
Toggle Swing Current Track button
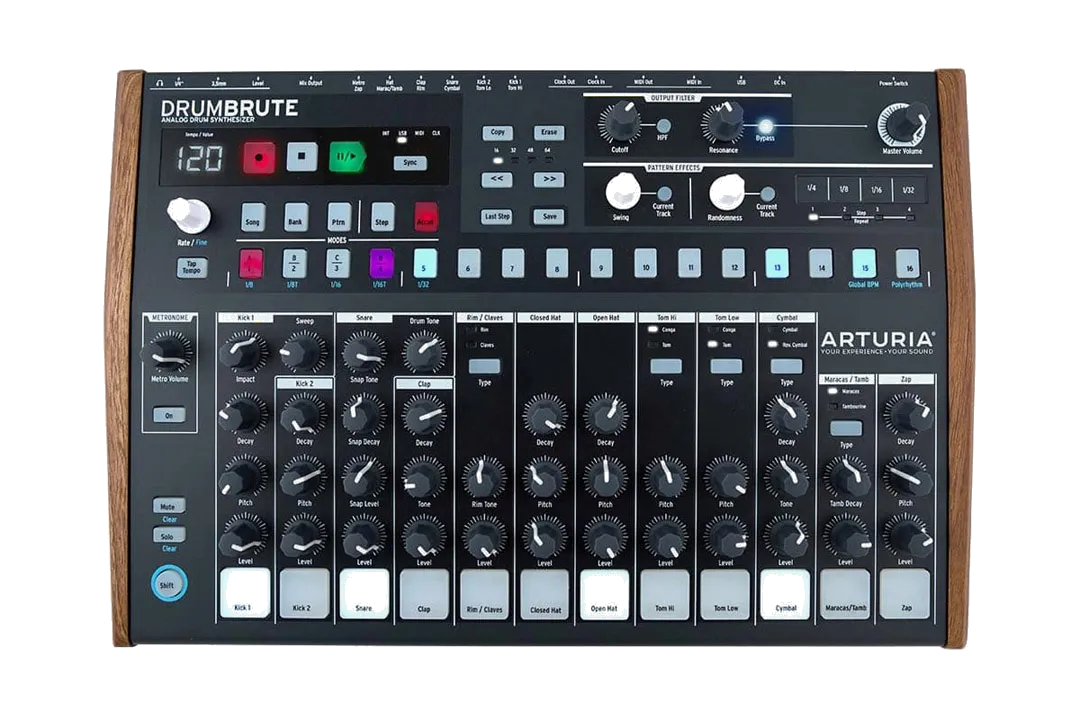click(664, 194)
